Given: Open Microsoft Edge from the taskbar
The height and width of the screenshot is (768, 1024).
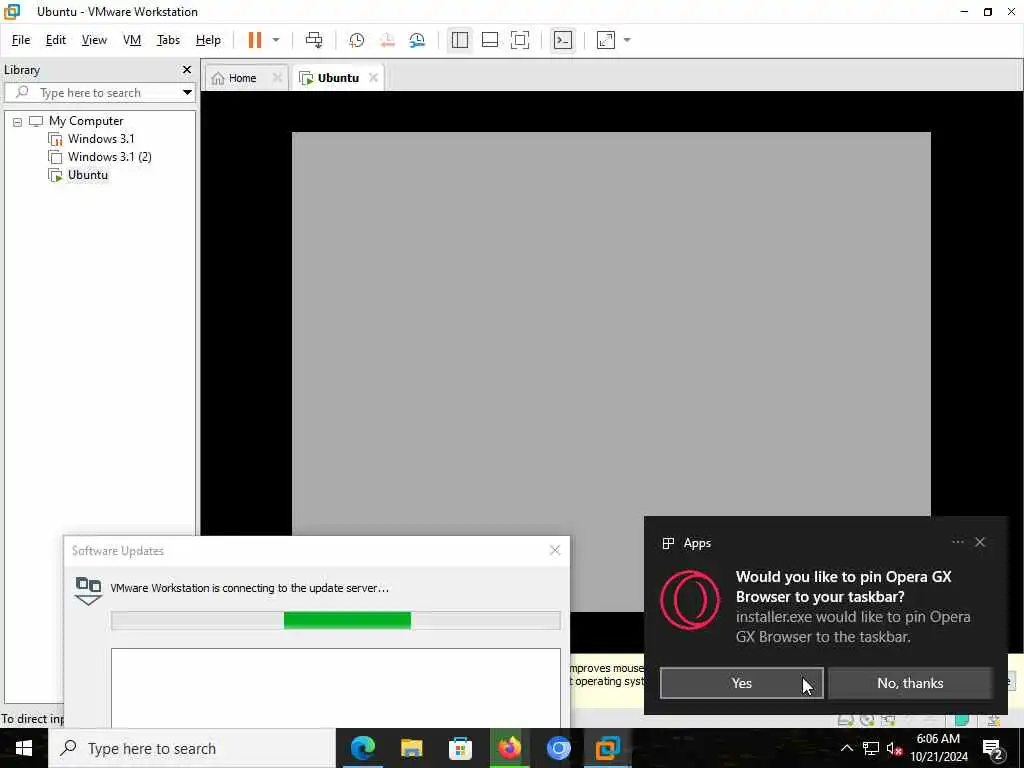Looking at the screenshot, I should click(x=363, y=748).
